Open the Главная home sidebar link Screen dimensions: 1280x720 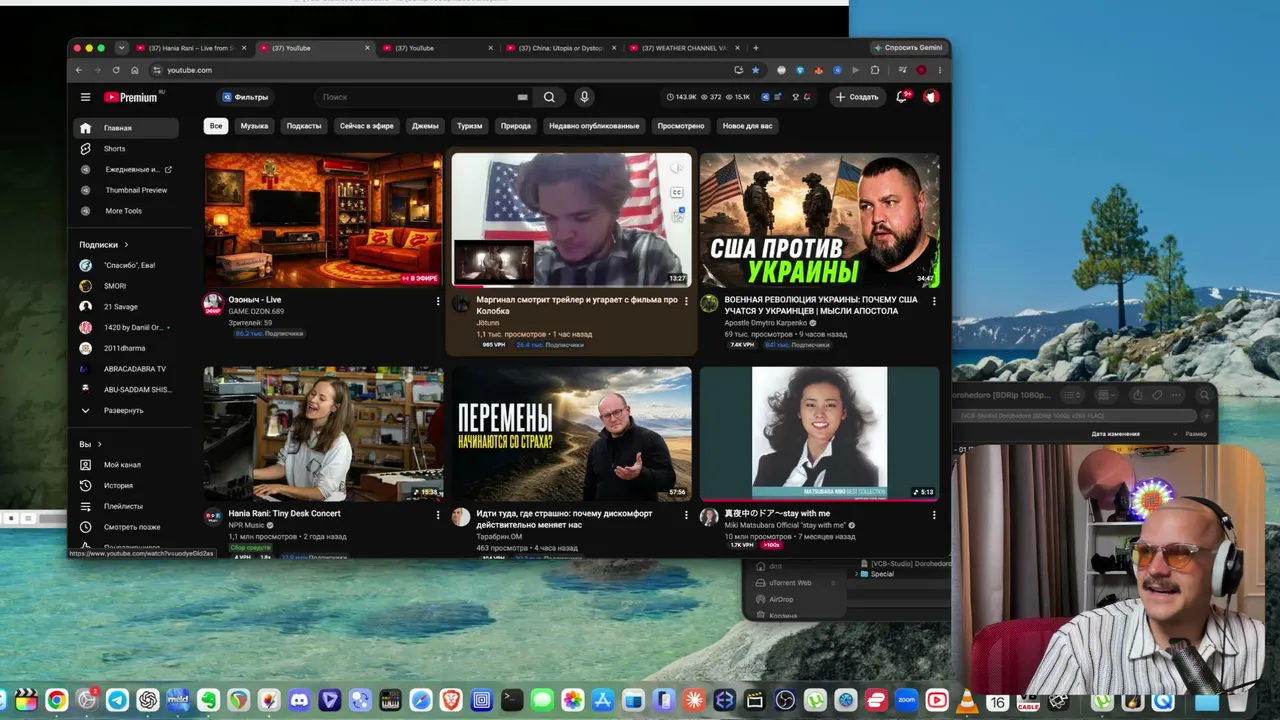click(x=125, y=128)
